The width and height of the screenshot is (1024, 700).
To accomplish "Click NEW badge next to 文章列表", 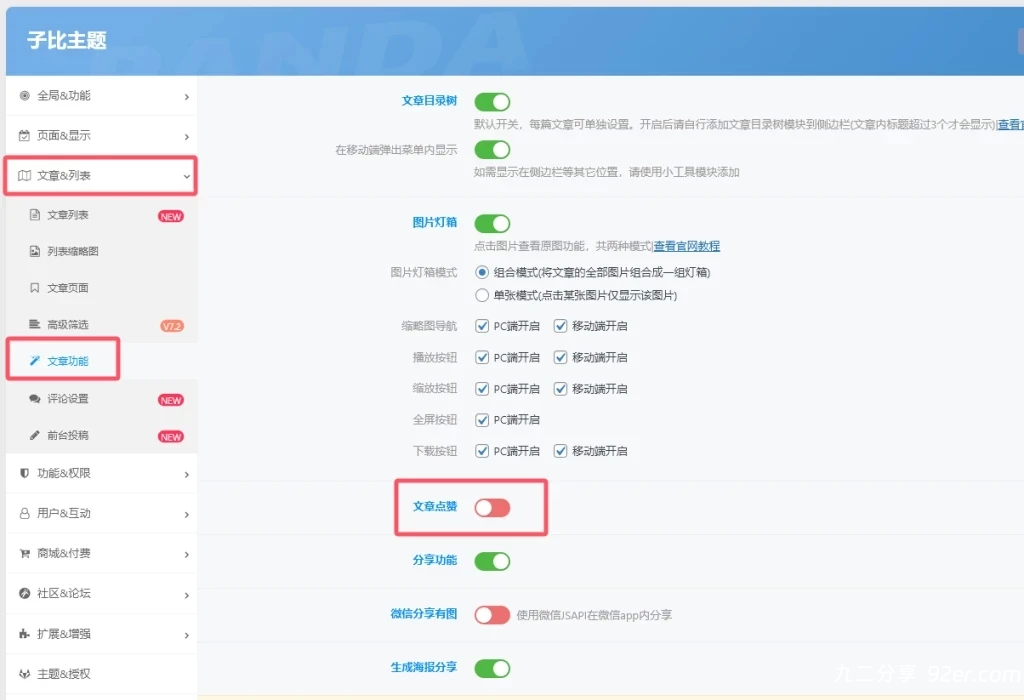I will click(x=170, y=216).
